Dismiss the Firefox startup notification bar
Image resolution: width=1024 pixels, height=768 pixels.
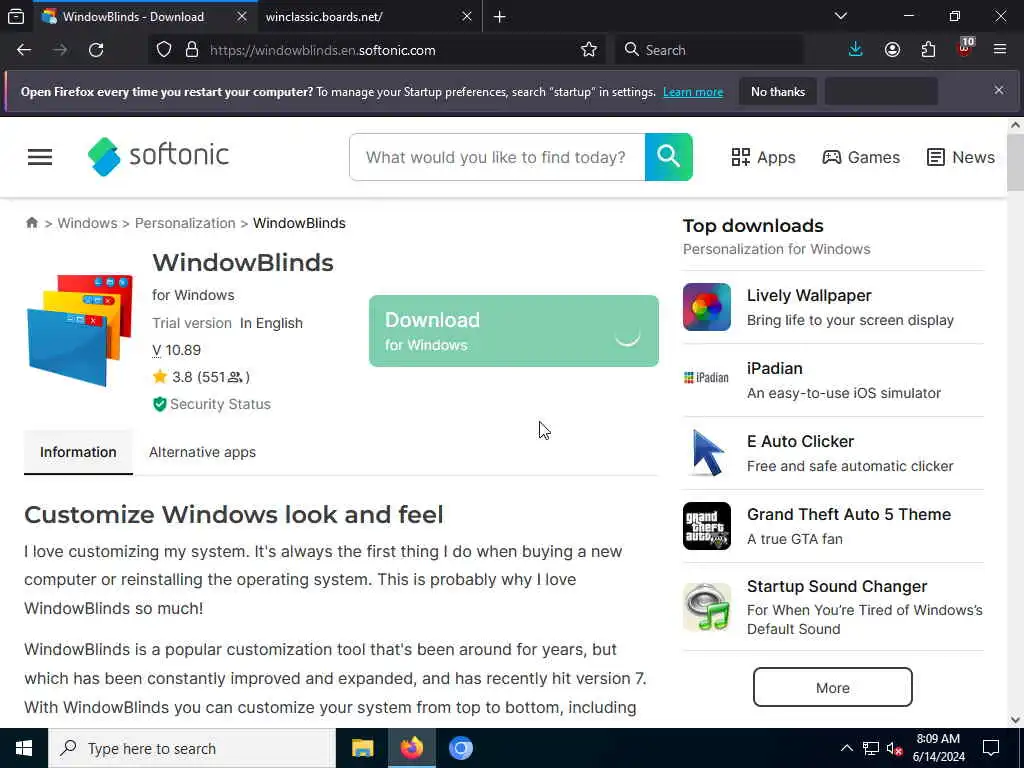point(999,90)
